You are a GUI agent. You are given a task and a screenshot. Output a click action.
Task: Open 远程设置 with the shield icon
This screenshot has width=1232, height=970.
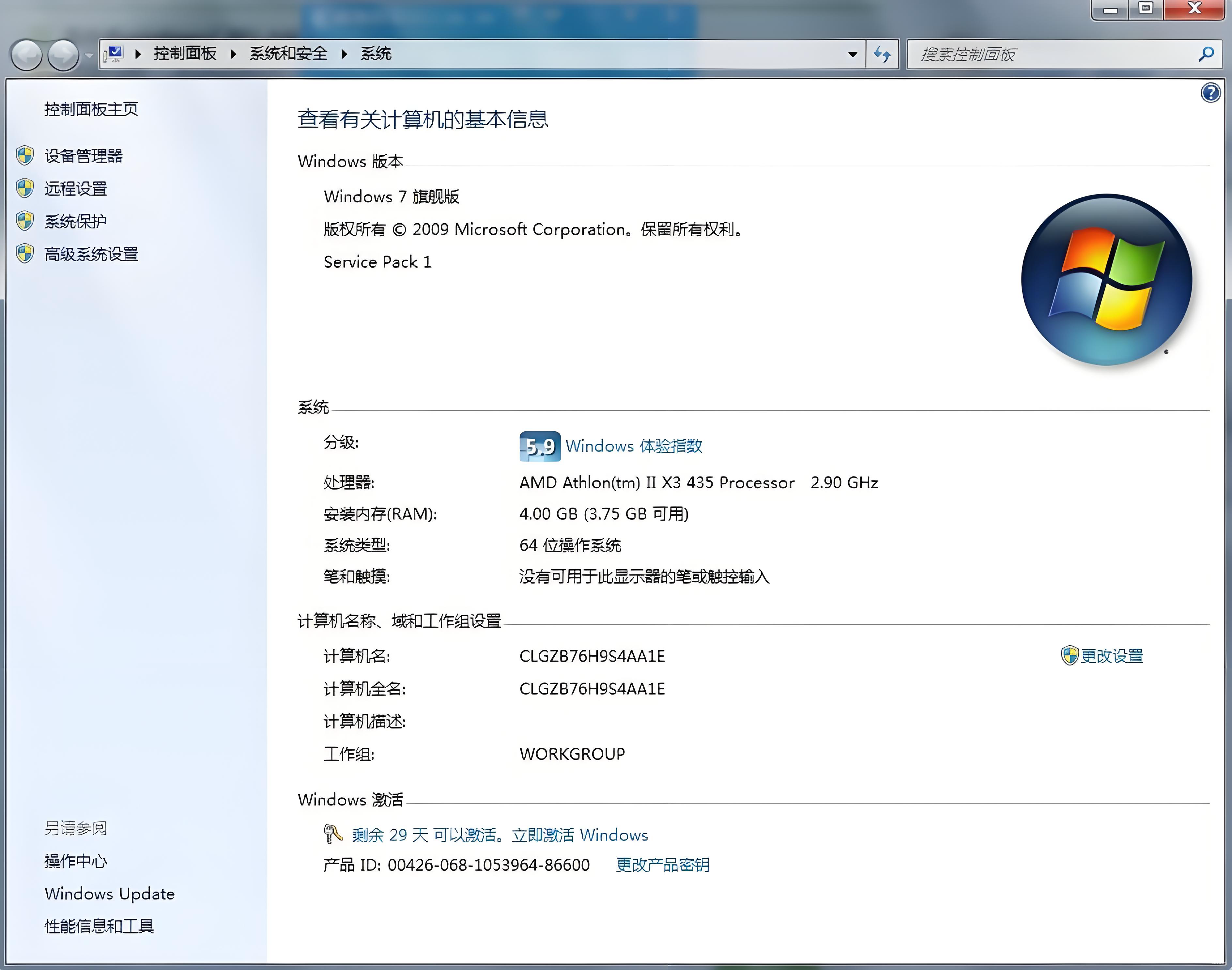coord(25,188)
